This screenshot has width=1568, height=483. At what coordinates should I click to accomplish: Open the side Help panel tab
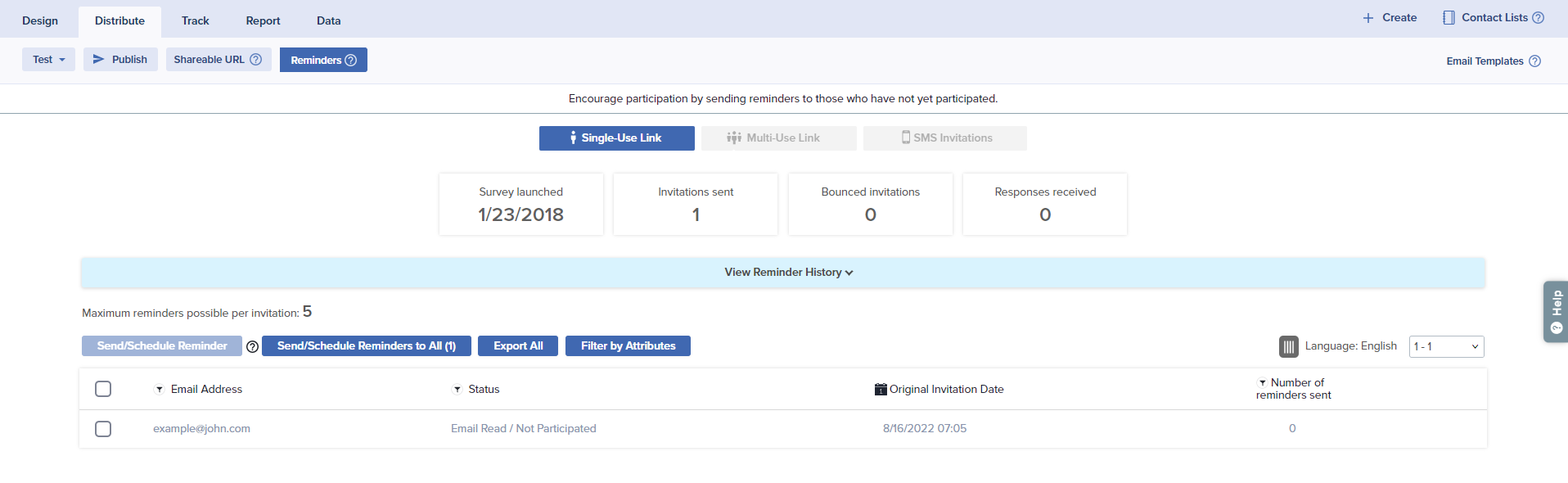point(1556,312)
